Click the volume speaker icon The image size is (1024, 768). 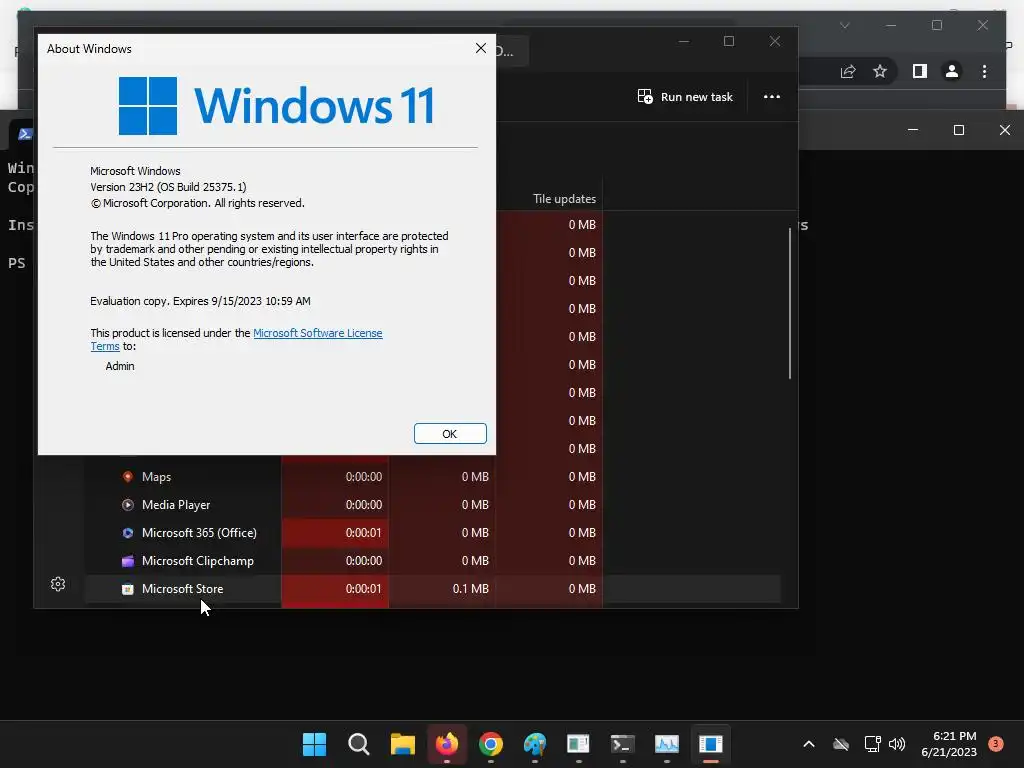click(x=897, y=744)
